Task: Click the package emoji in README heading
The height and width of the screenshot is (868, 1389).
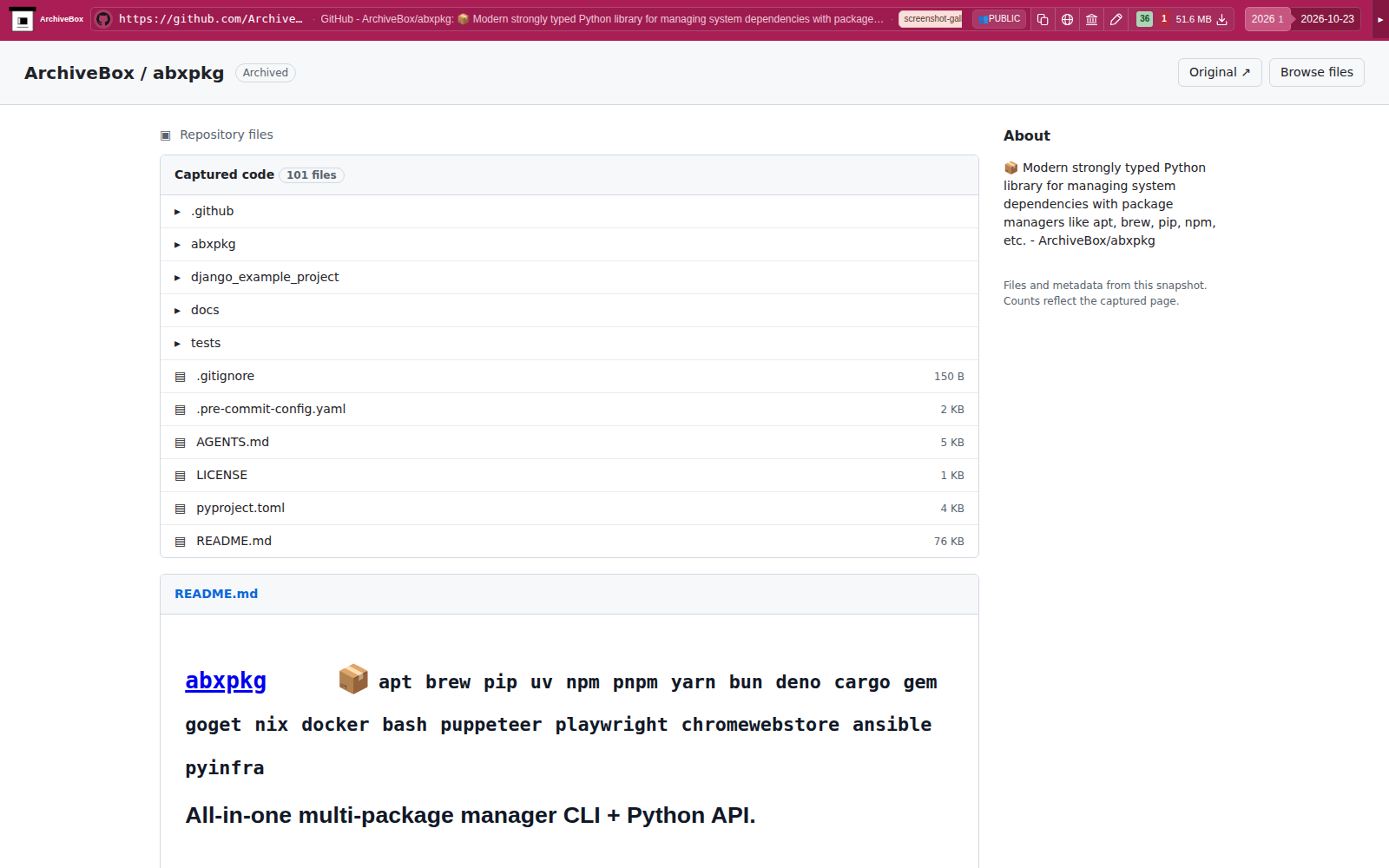Action: click(x=353, y=680)
